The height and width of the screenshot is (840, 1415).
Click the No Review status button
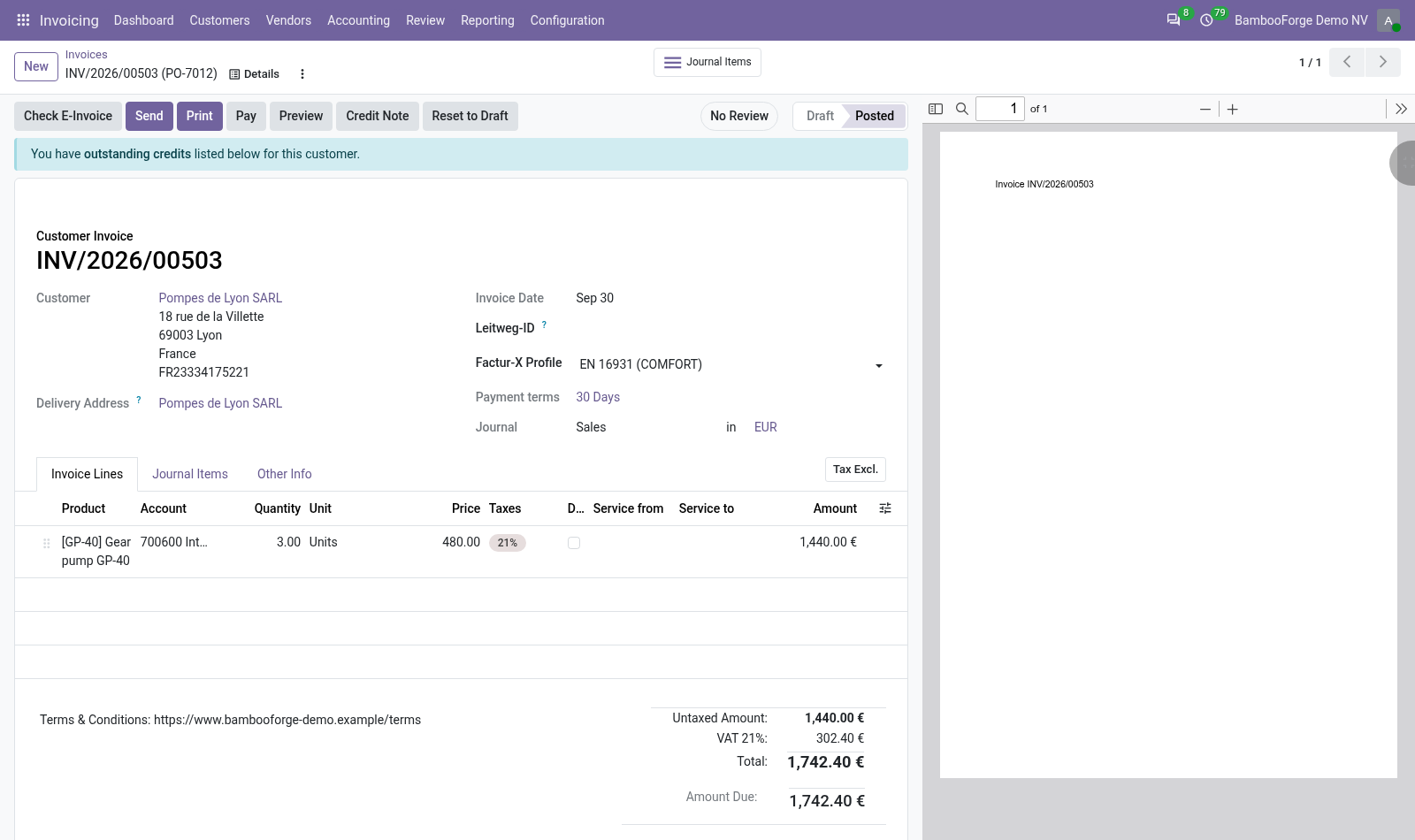[x=739, y=116]
